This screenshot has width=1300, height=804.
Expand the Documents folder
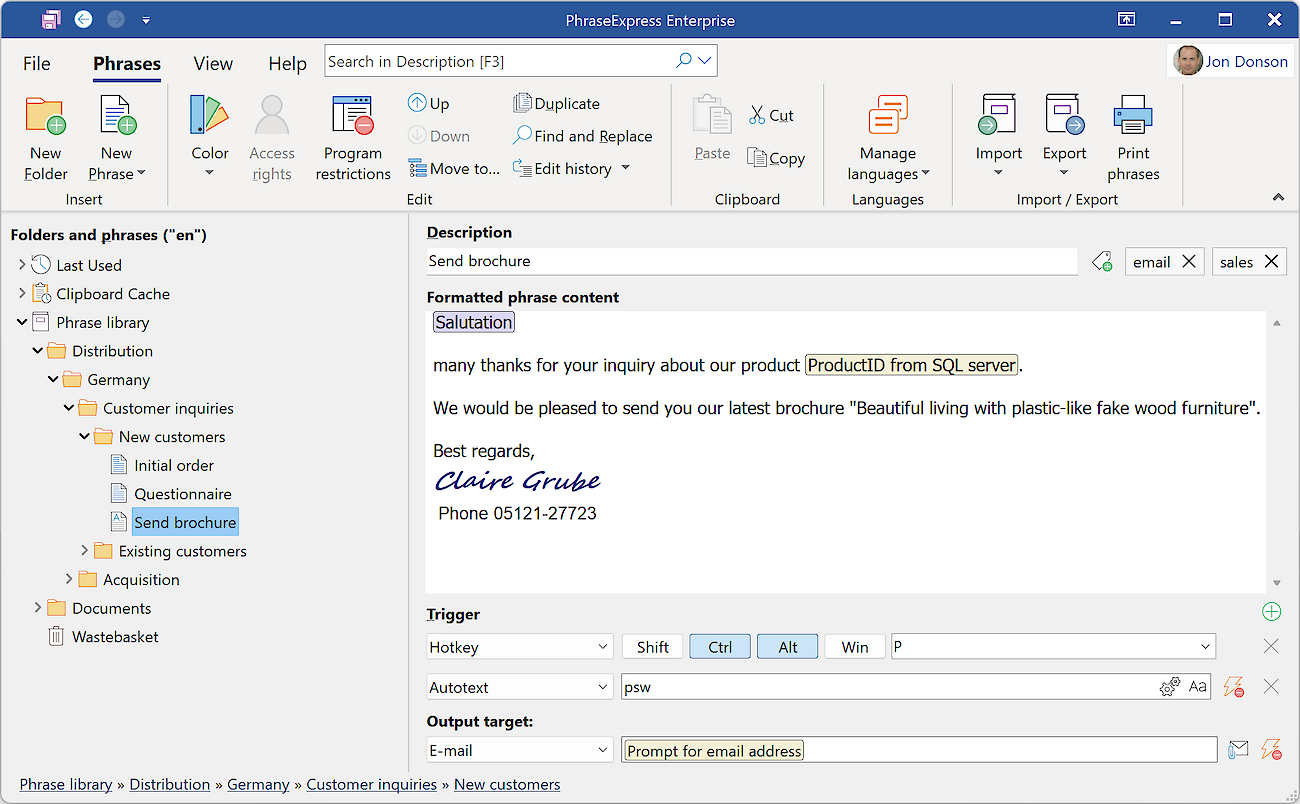(38, 608)
